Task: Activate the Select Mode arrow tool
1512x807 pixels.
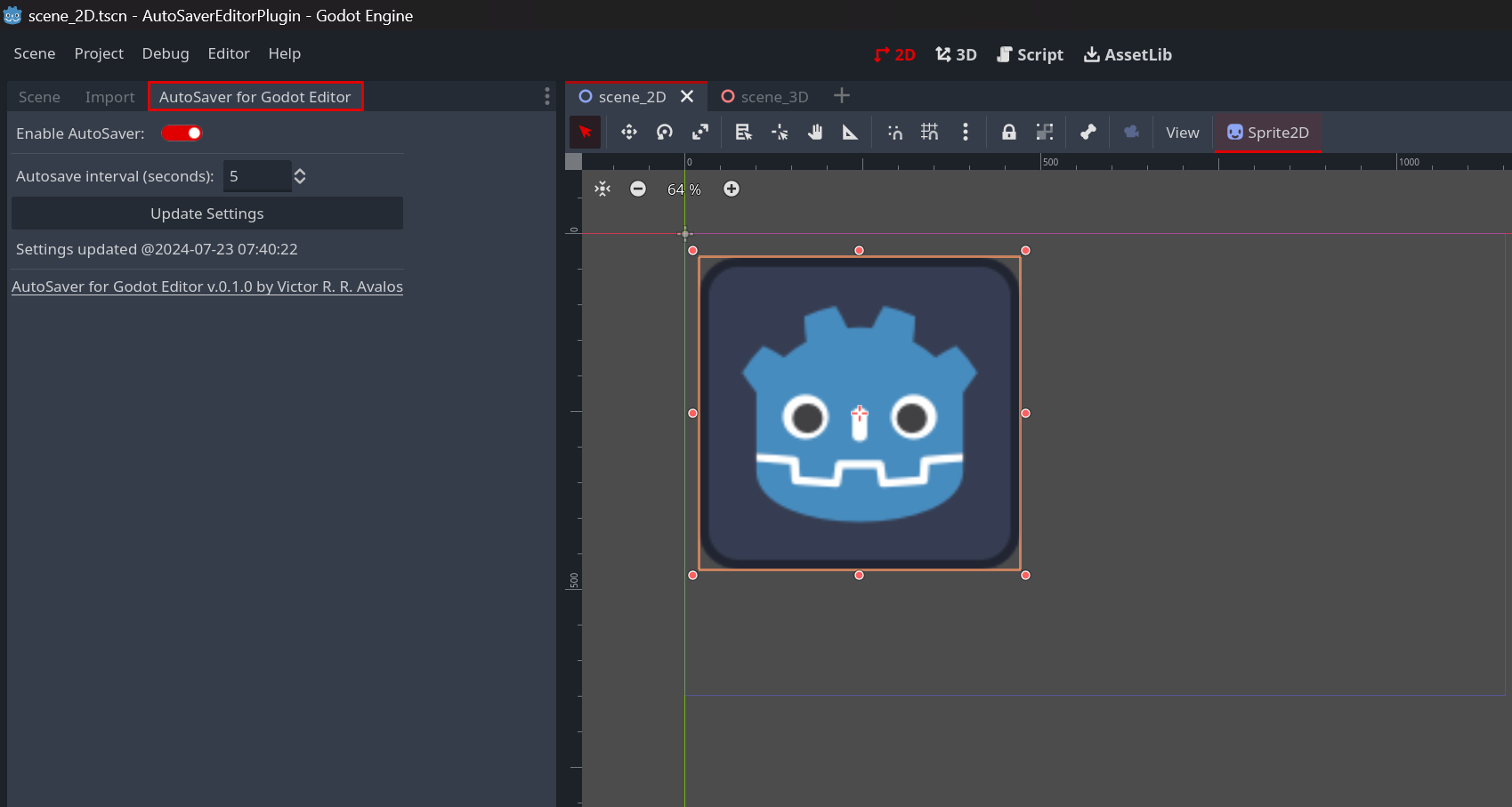Action: 585,133
